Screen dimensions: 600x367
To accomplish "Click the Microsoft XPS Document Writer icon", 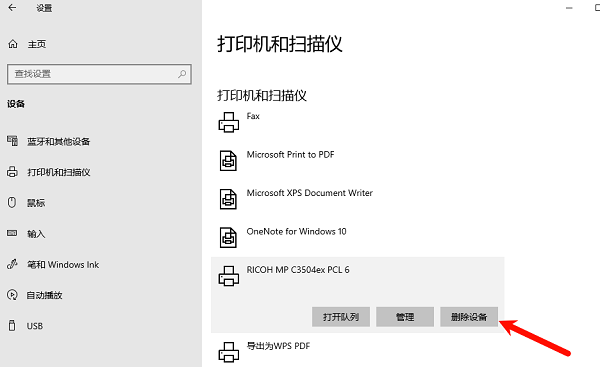I will pyautogui.click(x=228, y=199).
